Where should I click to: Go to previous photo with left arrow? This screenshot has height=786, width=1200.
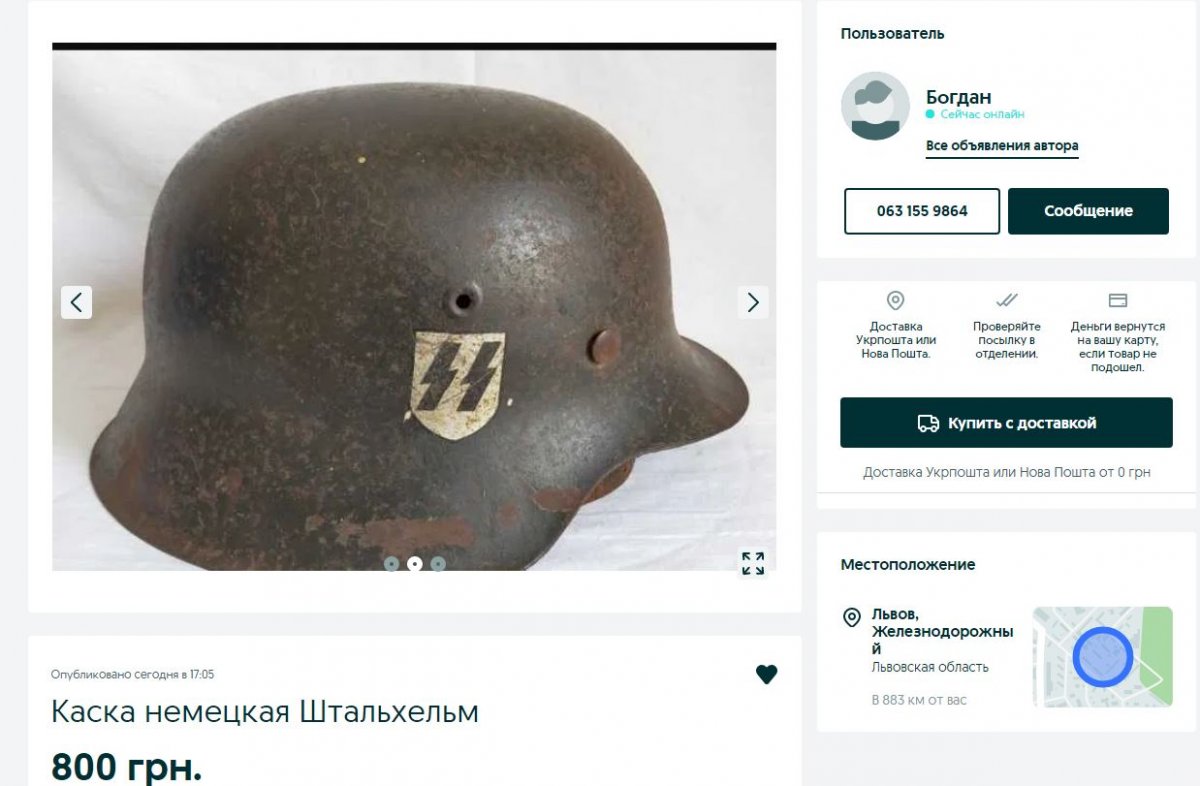click(x=76, y=302)
